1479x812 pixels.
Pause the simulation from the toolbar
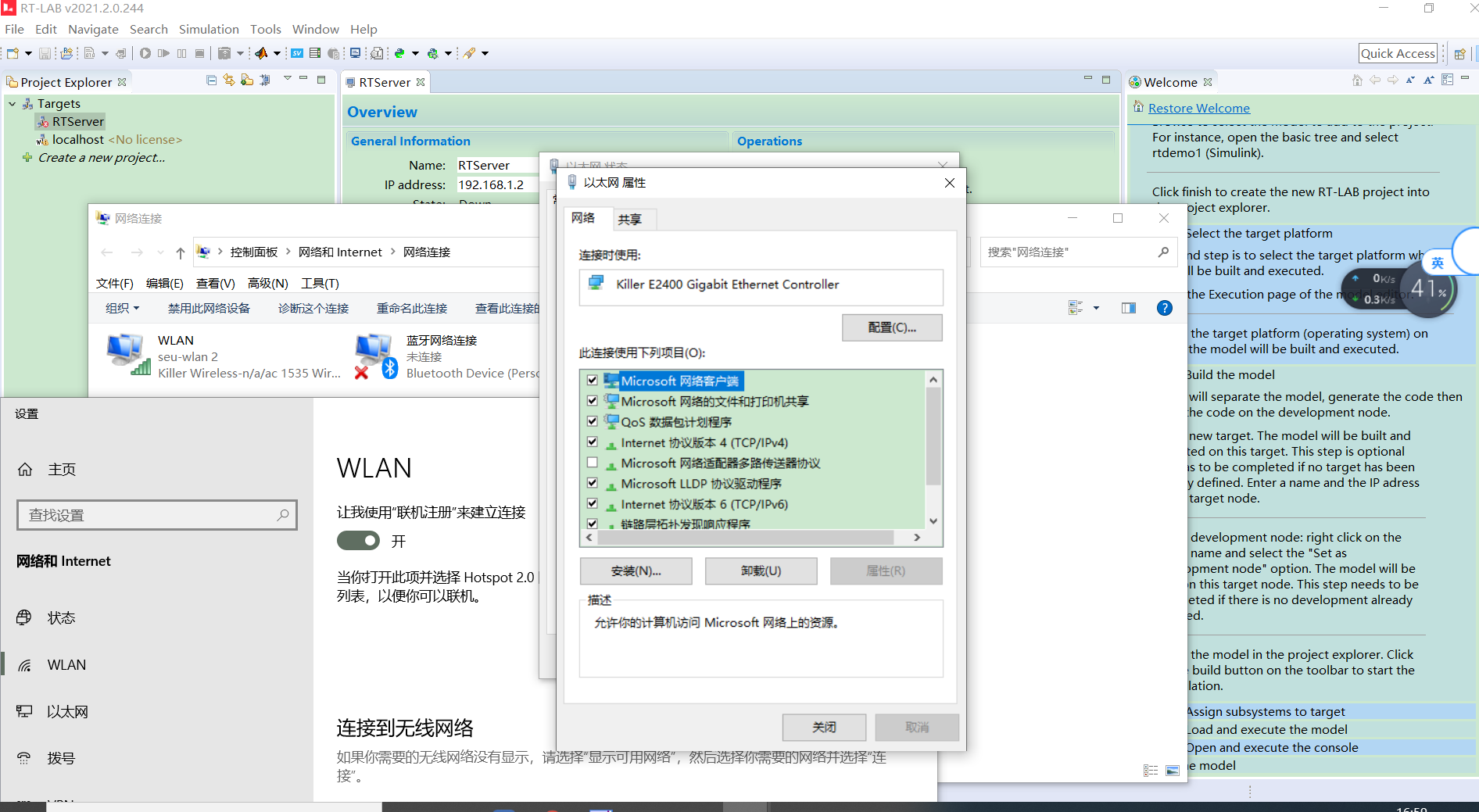pos(181,53)
